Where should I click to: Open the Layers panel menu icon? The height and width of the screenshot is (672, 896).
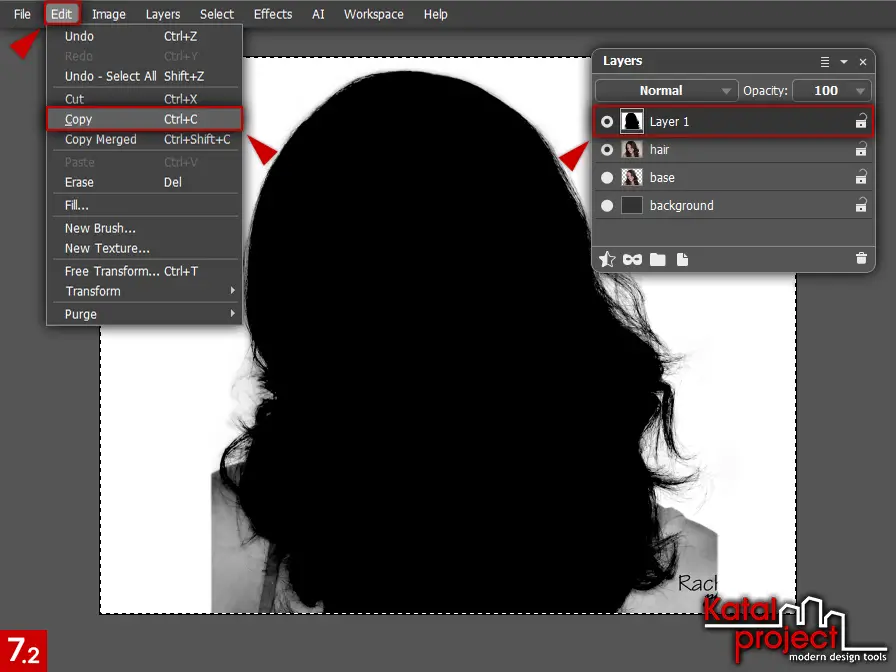click(x=824, y=61)
